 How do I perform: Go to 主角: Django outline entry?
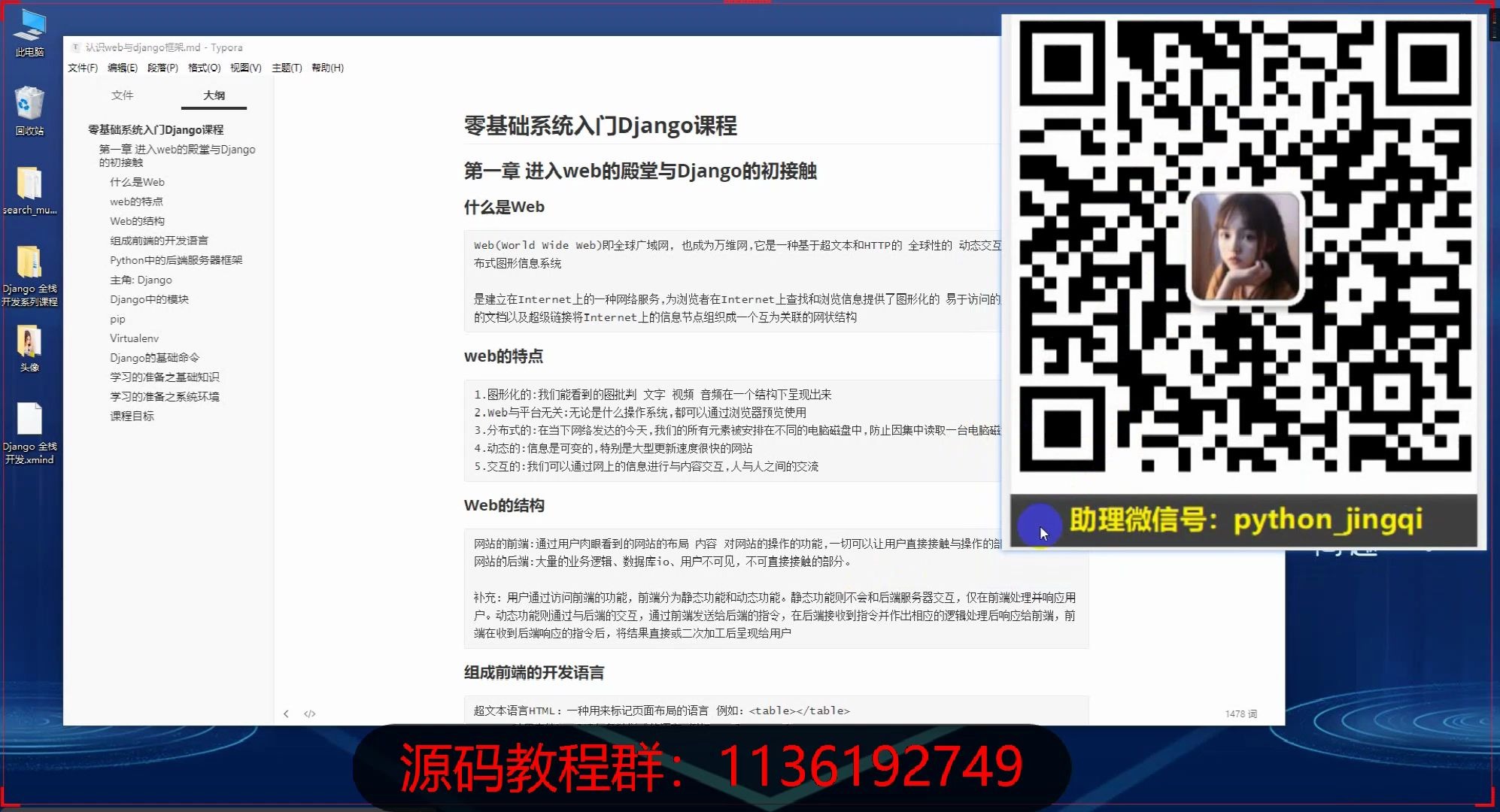[x=141, y=280]
